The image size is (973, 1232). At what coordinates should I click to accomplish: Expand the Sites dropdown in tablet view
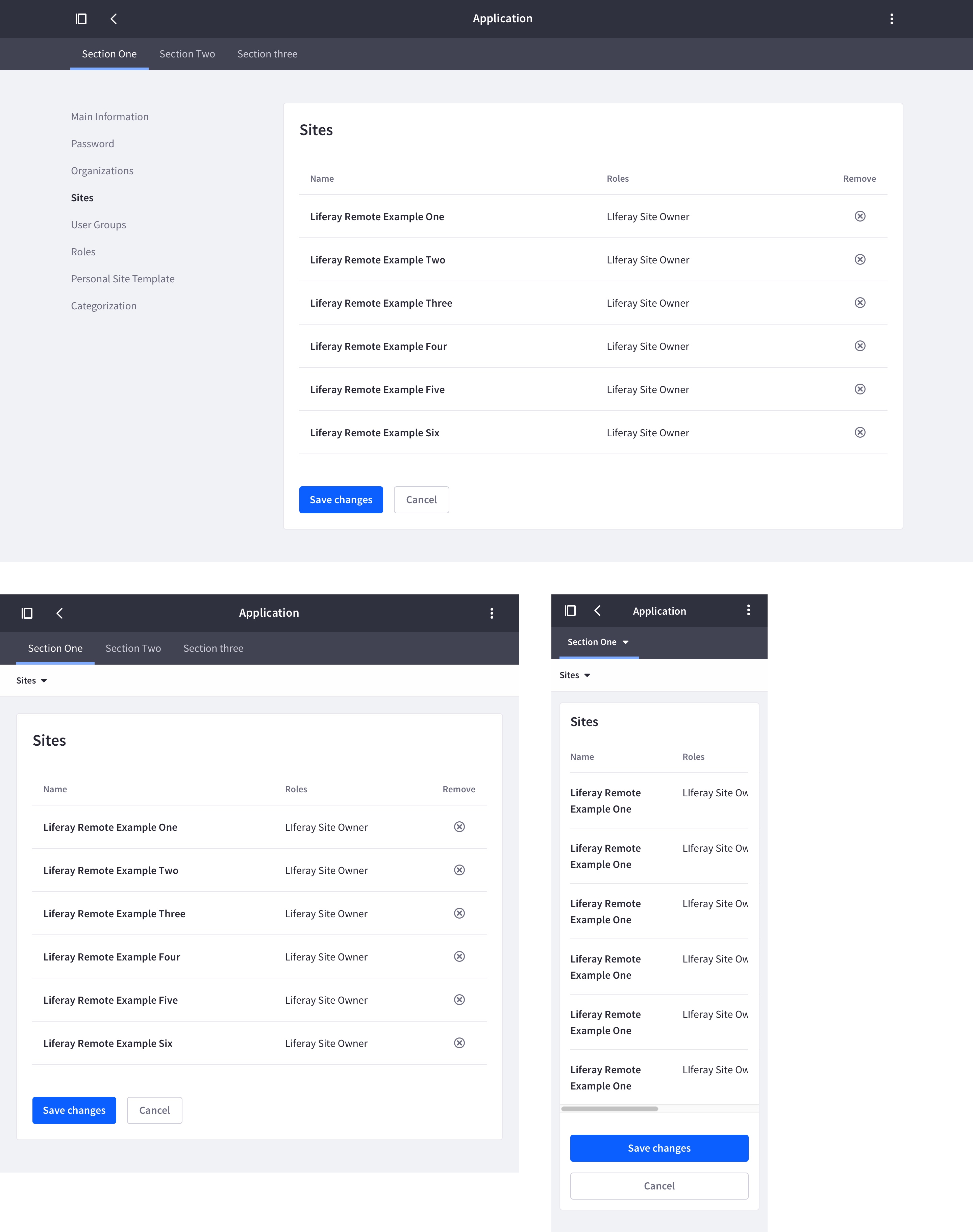pos(32,680)
